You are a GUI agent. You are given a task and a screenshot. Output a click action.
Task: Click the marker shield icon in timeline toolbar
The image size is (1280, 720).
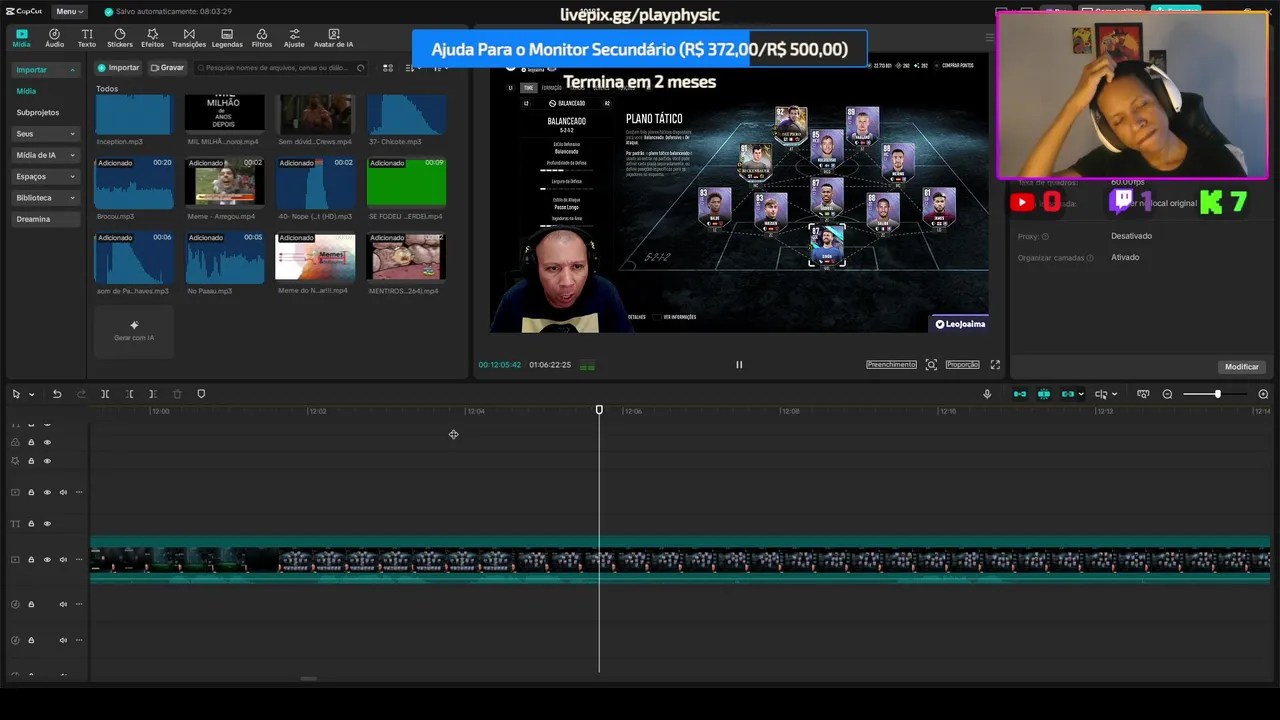(x=201, y=394)
